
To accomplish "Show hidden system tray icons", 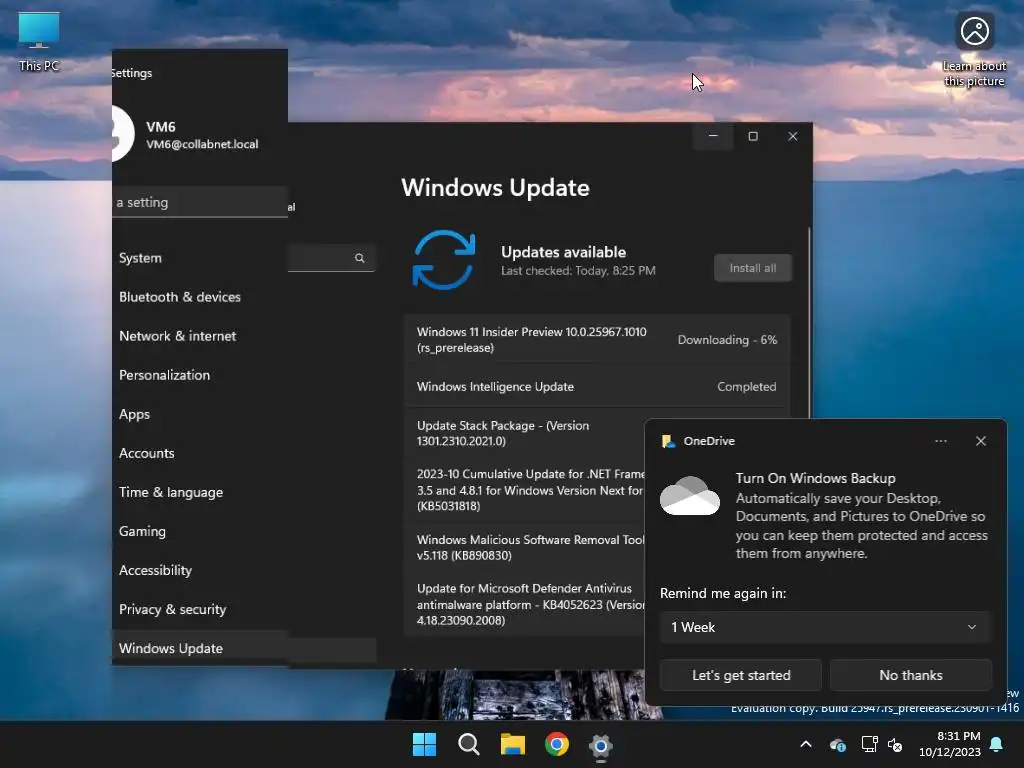I will coord(806,744).
